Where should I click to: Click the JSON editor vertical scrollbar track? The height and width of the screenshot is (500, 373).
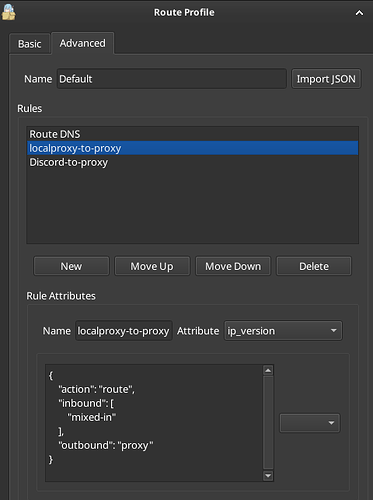[268, 423]
